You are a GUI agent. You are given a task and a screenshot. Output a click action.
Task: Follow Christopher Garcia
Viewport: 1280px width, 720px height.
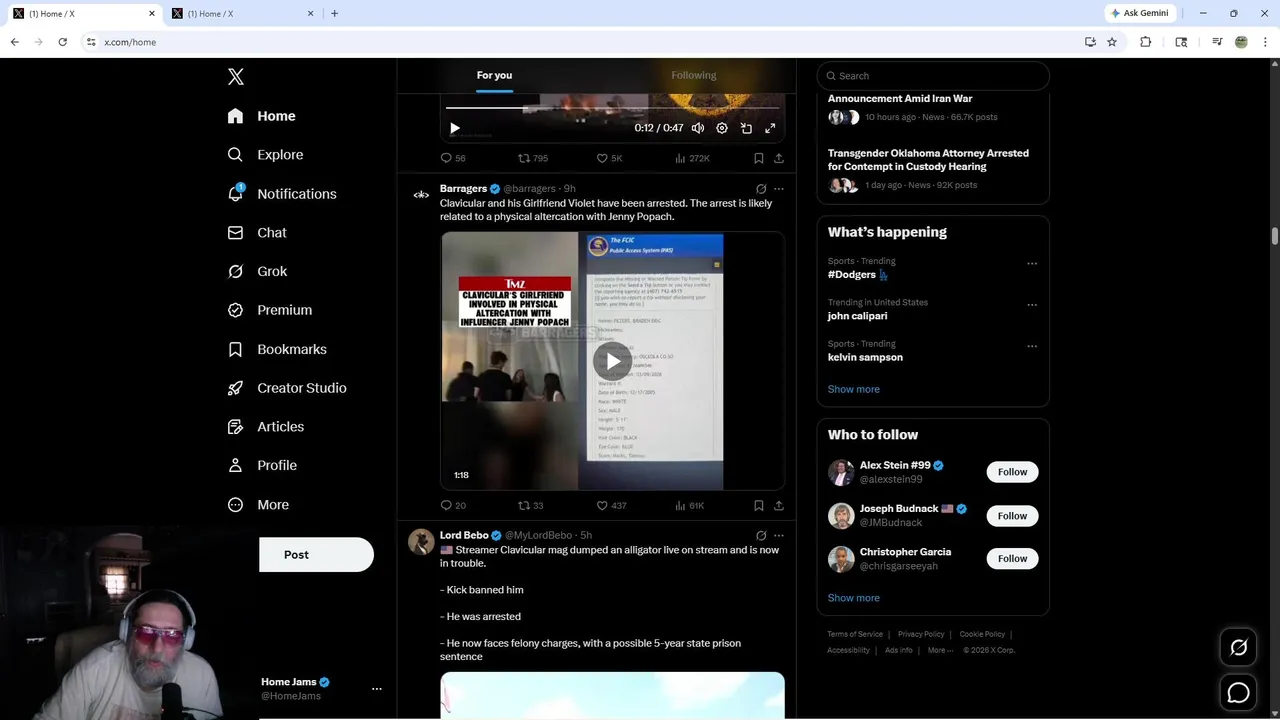[x=1012, y=559]
